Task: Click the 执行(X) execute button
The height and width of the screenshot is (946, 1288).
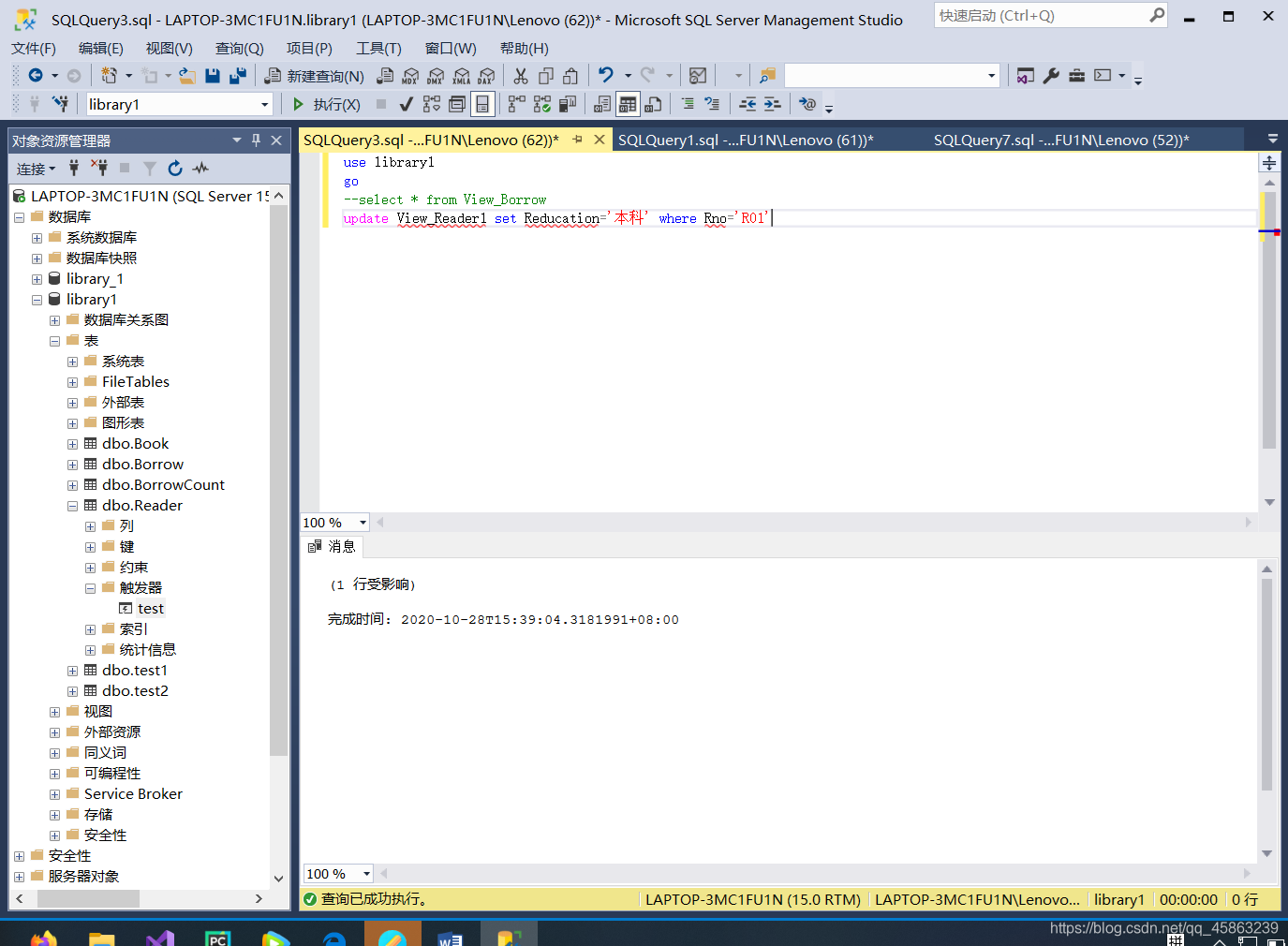Action: click(326, 104)
